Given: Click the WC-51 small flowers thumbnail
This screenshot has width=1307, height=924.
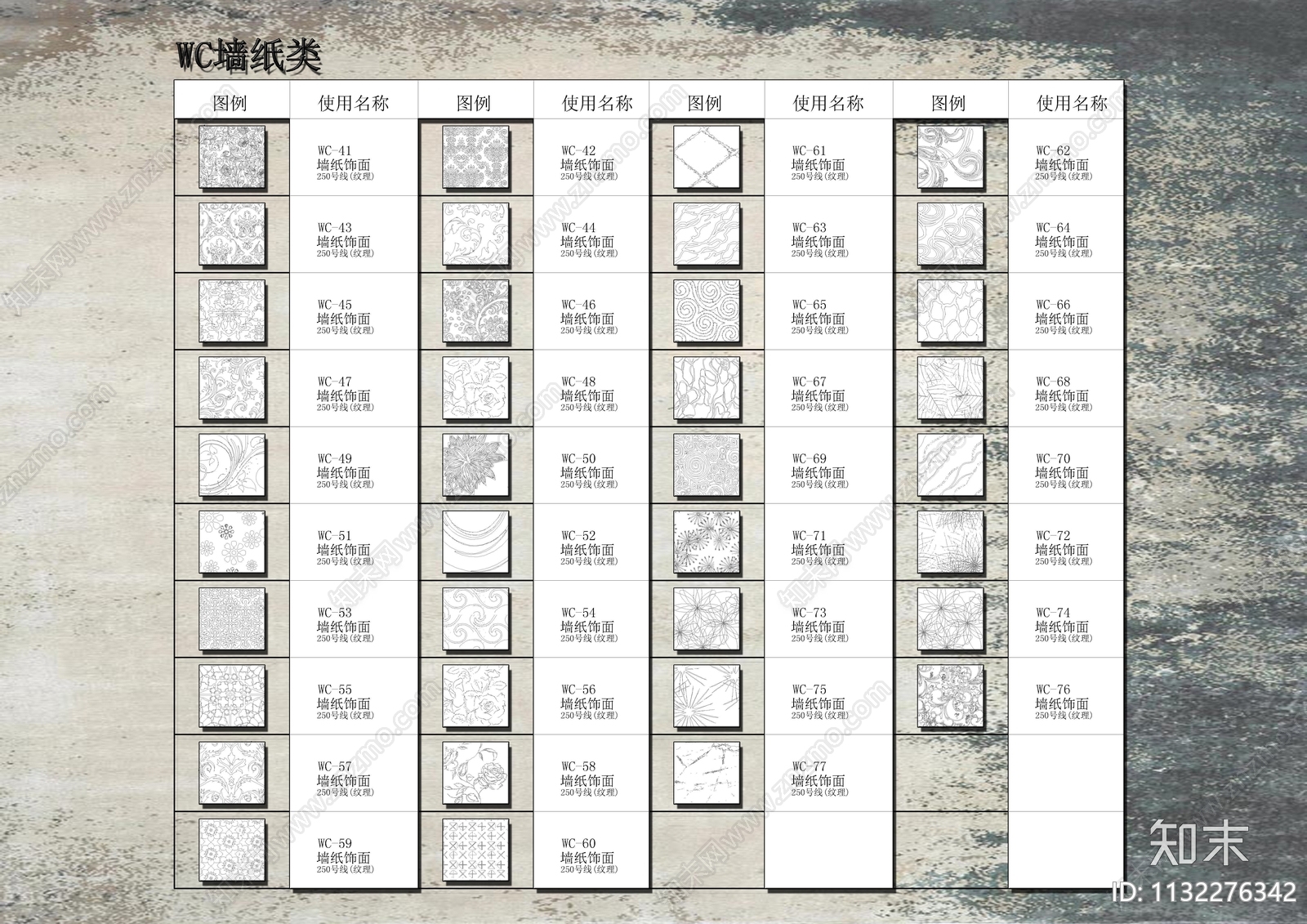Looking at the screenshot, I should click(x=232, y=542).
